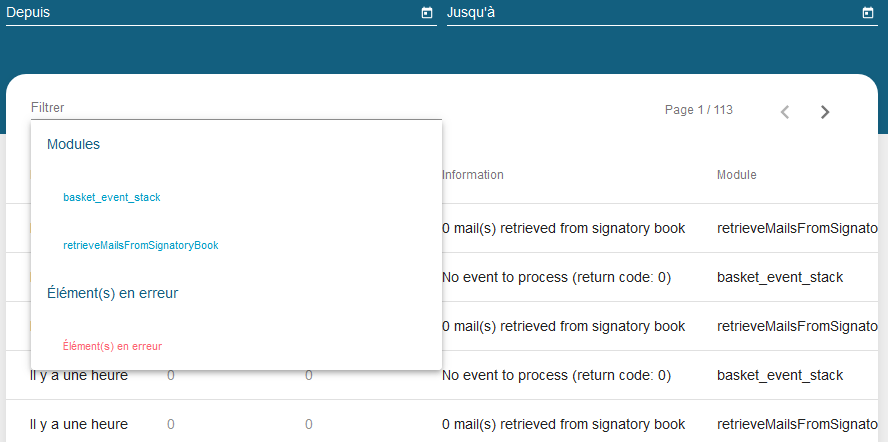Click first row's 0 mail(s) retrieved information
This screenshot has height=442, width=888.
point(563,228)
